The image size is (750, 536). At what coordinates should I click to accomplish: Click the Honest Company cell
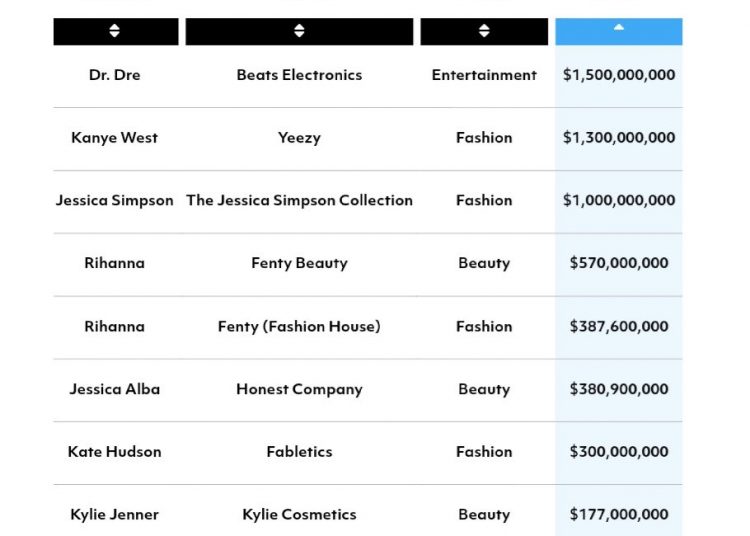[x=299, y=389]
